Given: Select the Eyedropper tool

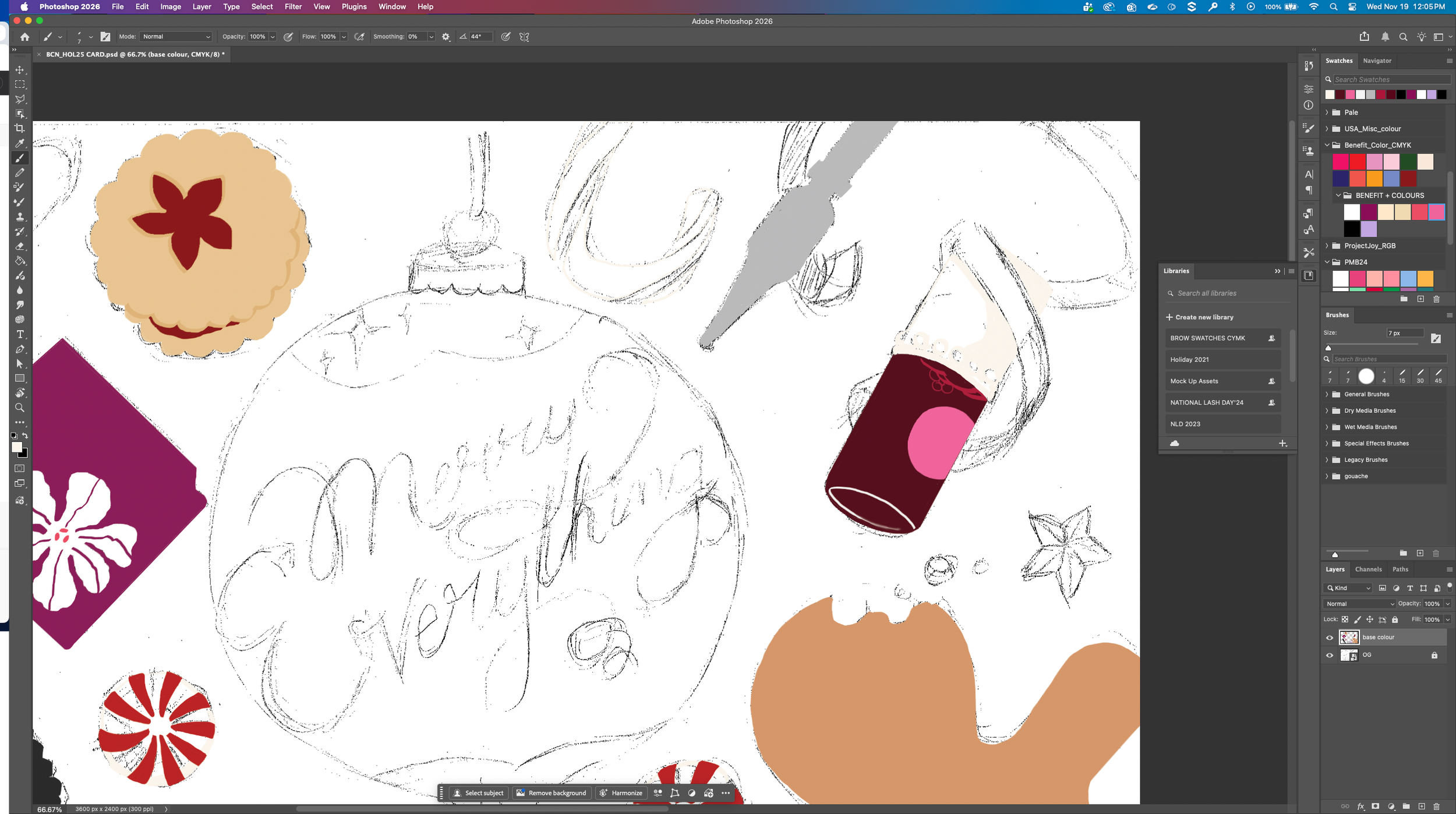Looking at the screenshot, I should point(20,143).
